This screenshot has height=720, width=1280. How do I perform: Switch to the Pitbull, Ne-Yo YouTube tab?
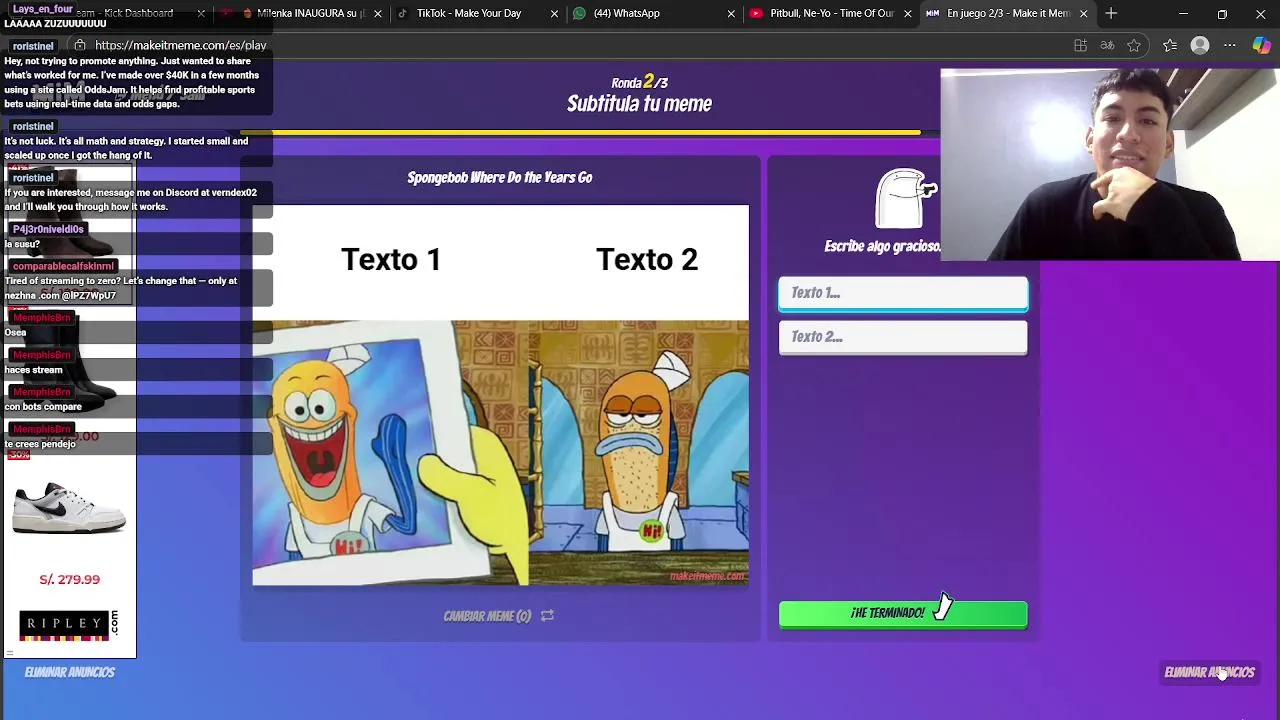click(x=831, y=13)
